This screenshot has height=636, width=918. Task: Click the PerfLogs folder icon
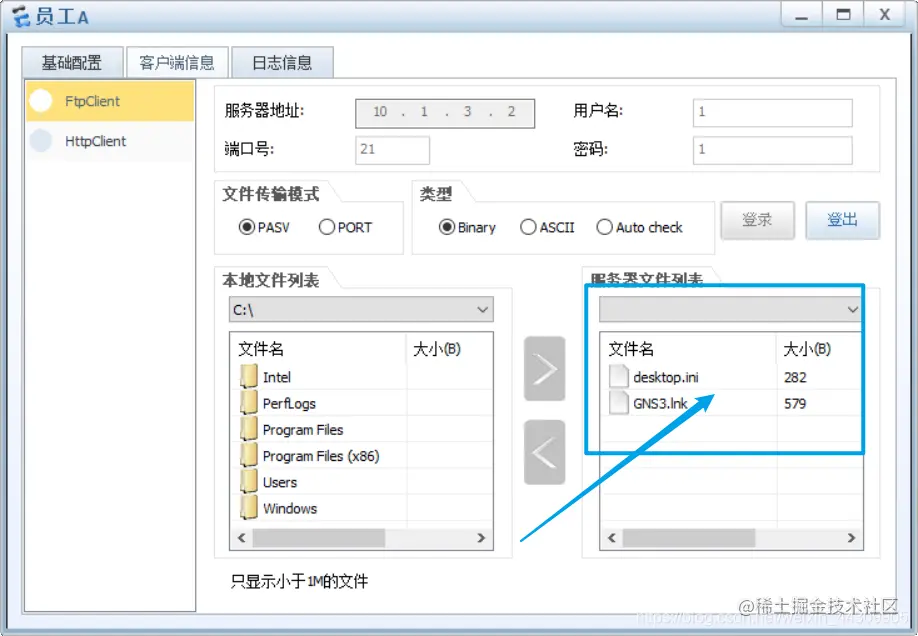click(x=249, y=403)
